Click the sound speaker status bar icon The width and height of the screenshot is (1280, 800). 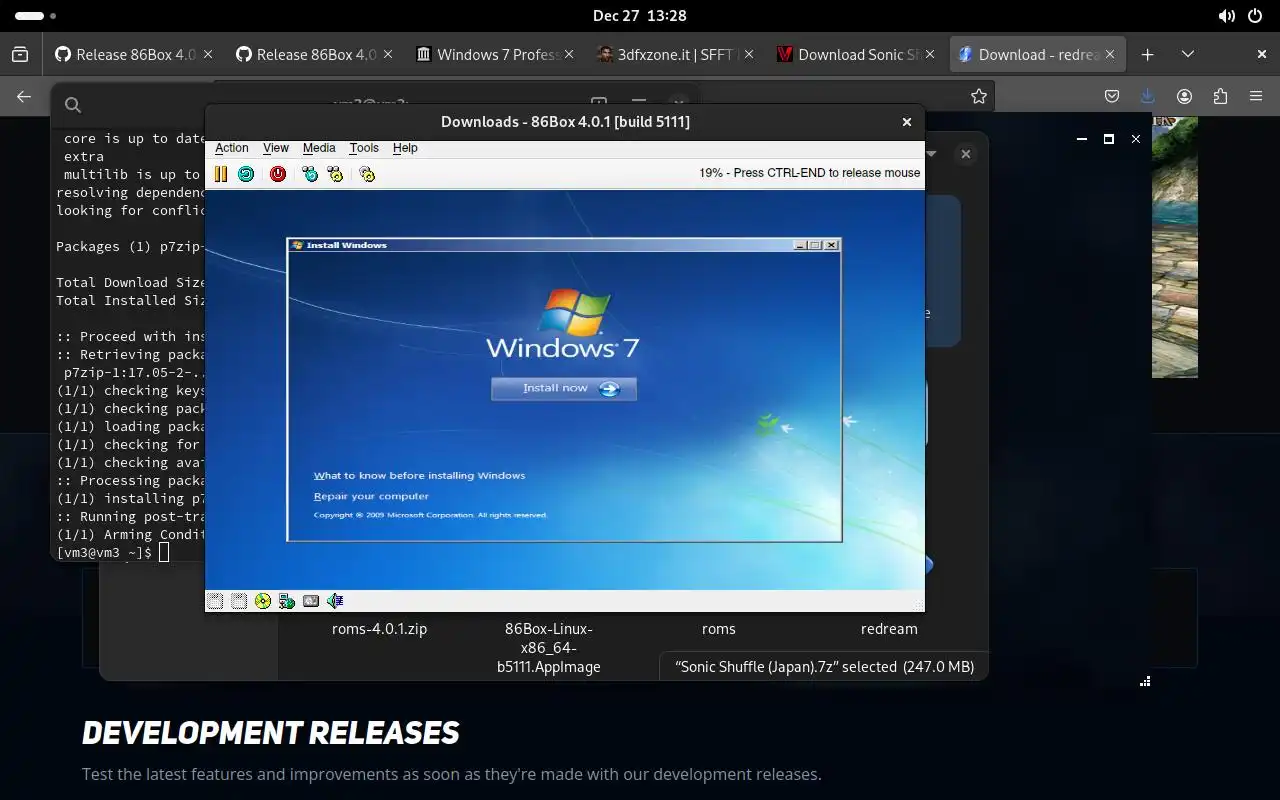(335, 601)
